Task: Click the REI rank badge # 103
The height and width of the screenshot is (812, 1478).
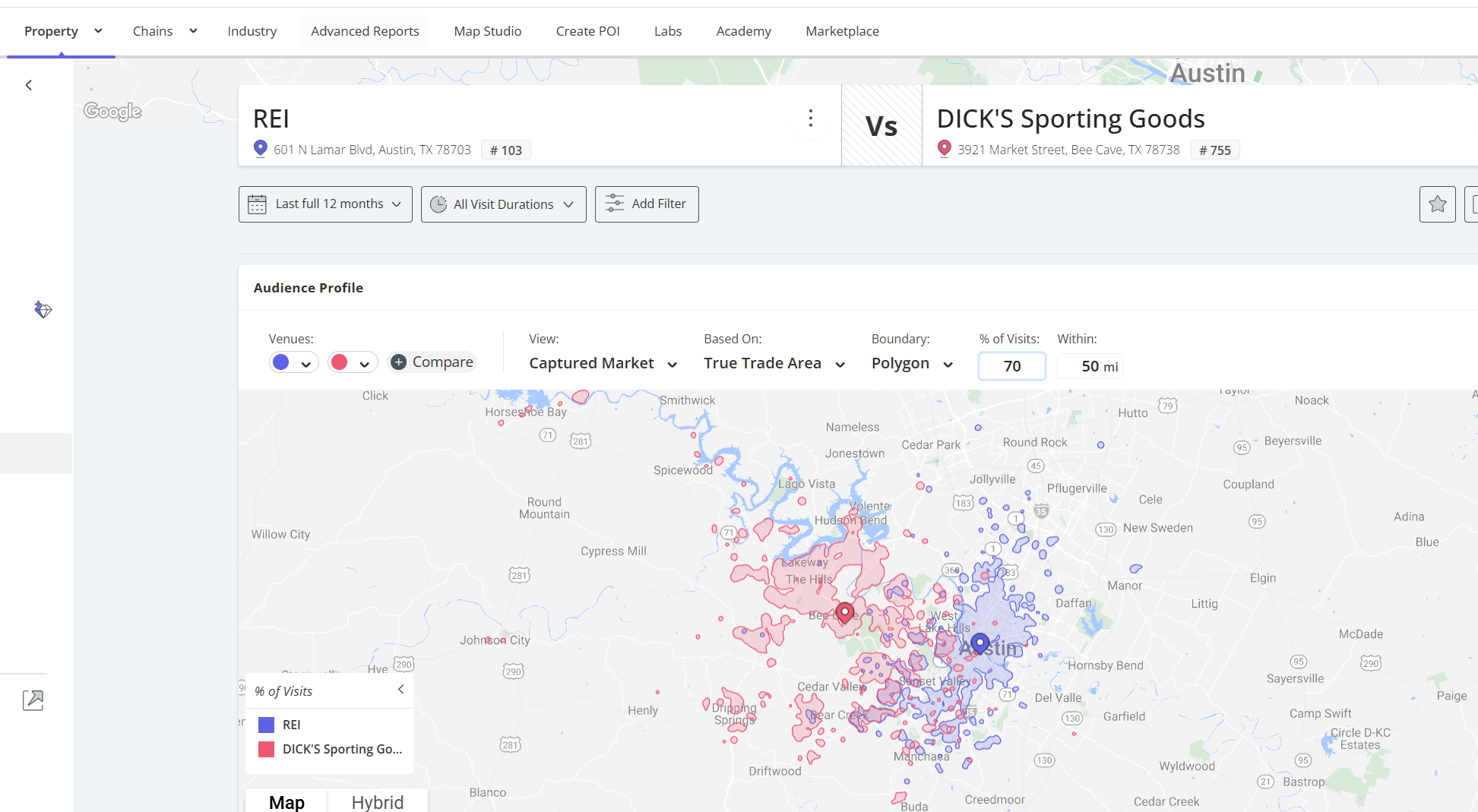Action: click(x=506, y=150)
